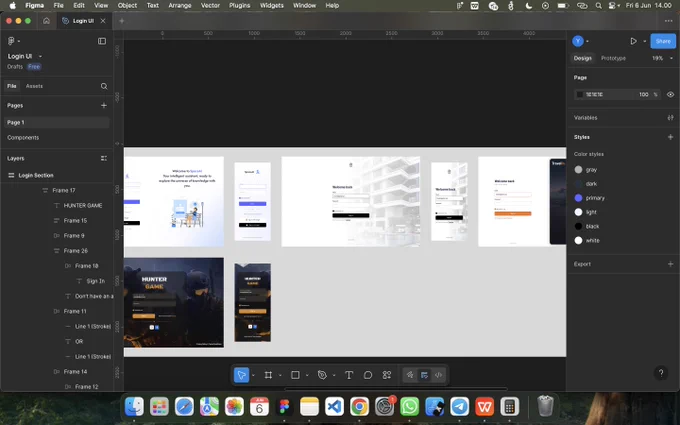Open the Plugins menu
The image size is (680, 425).
239,6
